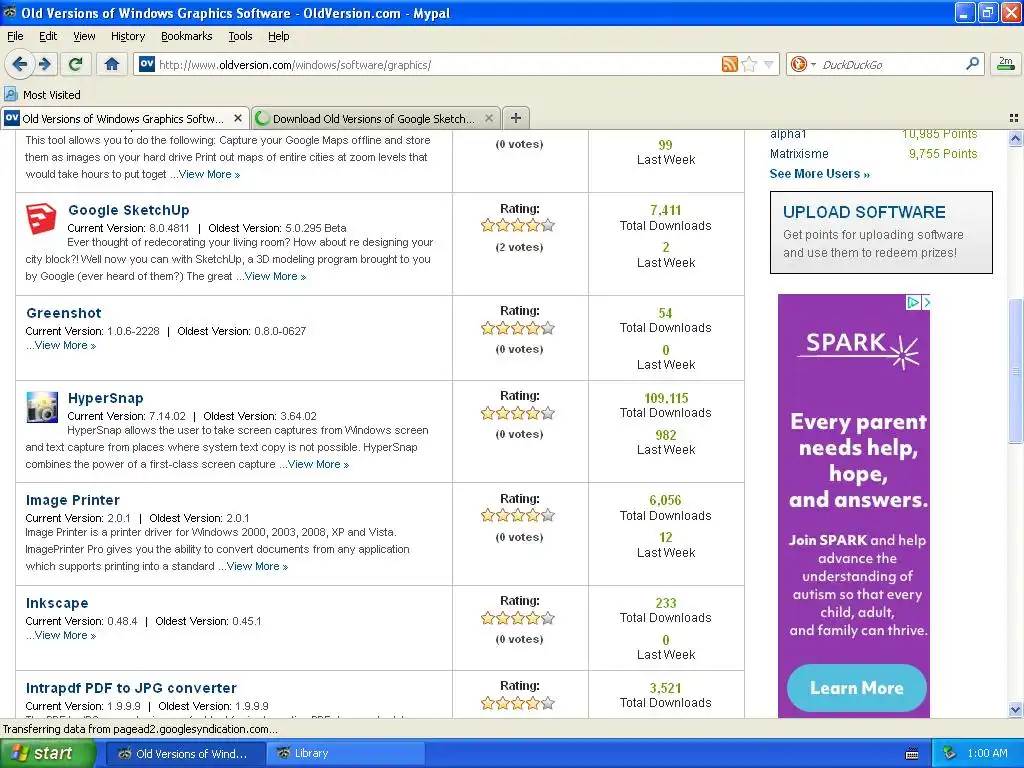
Task: Click the HyperSnap rating stars
Action: click(518, 413)
